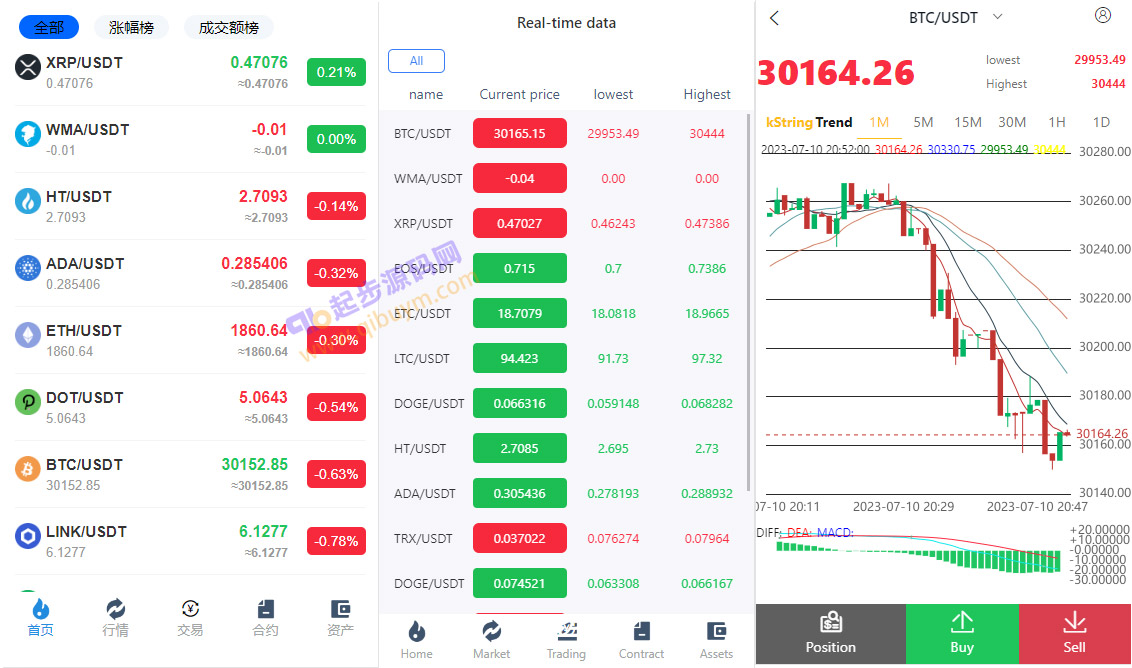The width and height of the screenshot is (1132, 668).
Task: Switch chart to 1D interval
Action: tap(1101, 122)
